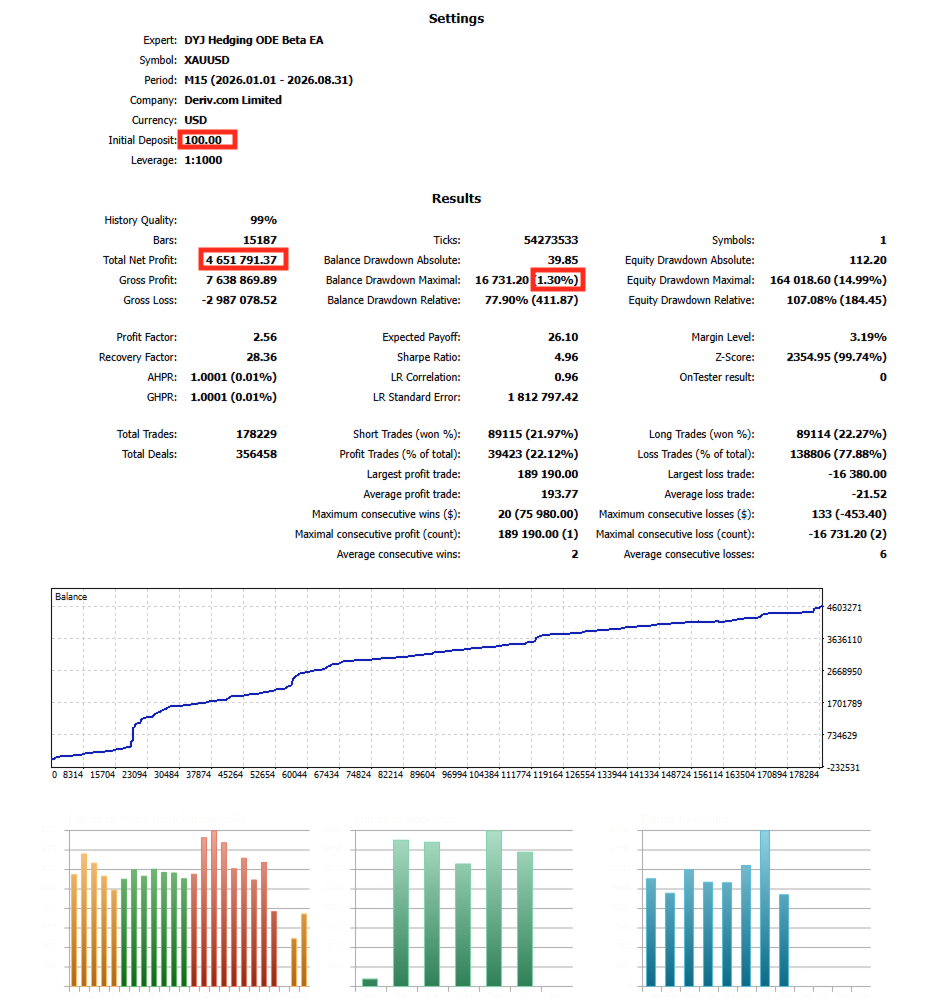Click the Settings section heading
The image size is (945, 1001).
coord(456,19)
